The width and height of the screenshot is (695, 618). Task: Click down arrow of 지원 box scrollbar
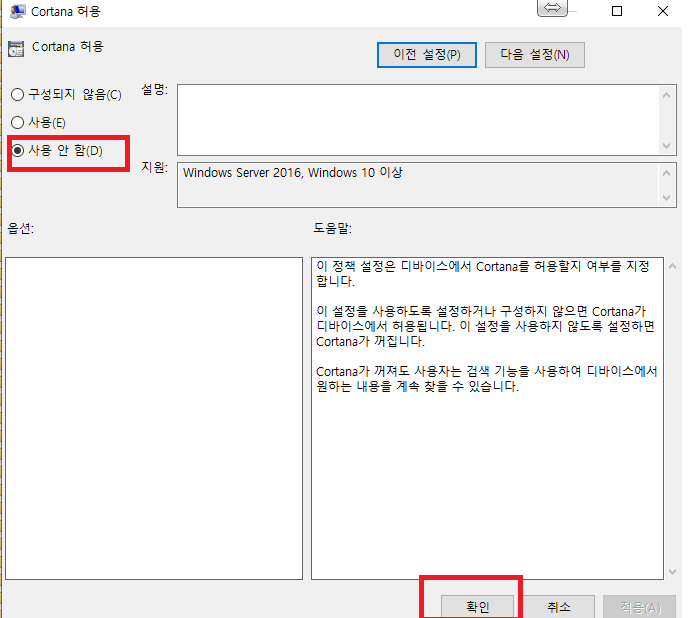click(x=666, y=198)
